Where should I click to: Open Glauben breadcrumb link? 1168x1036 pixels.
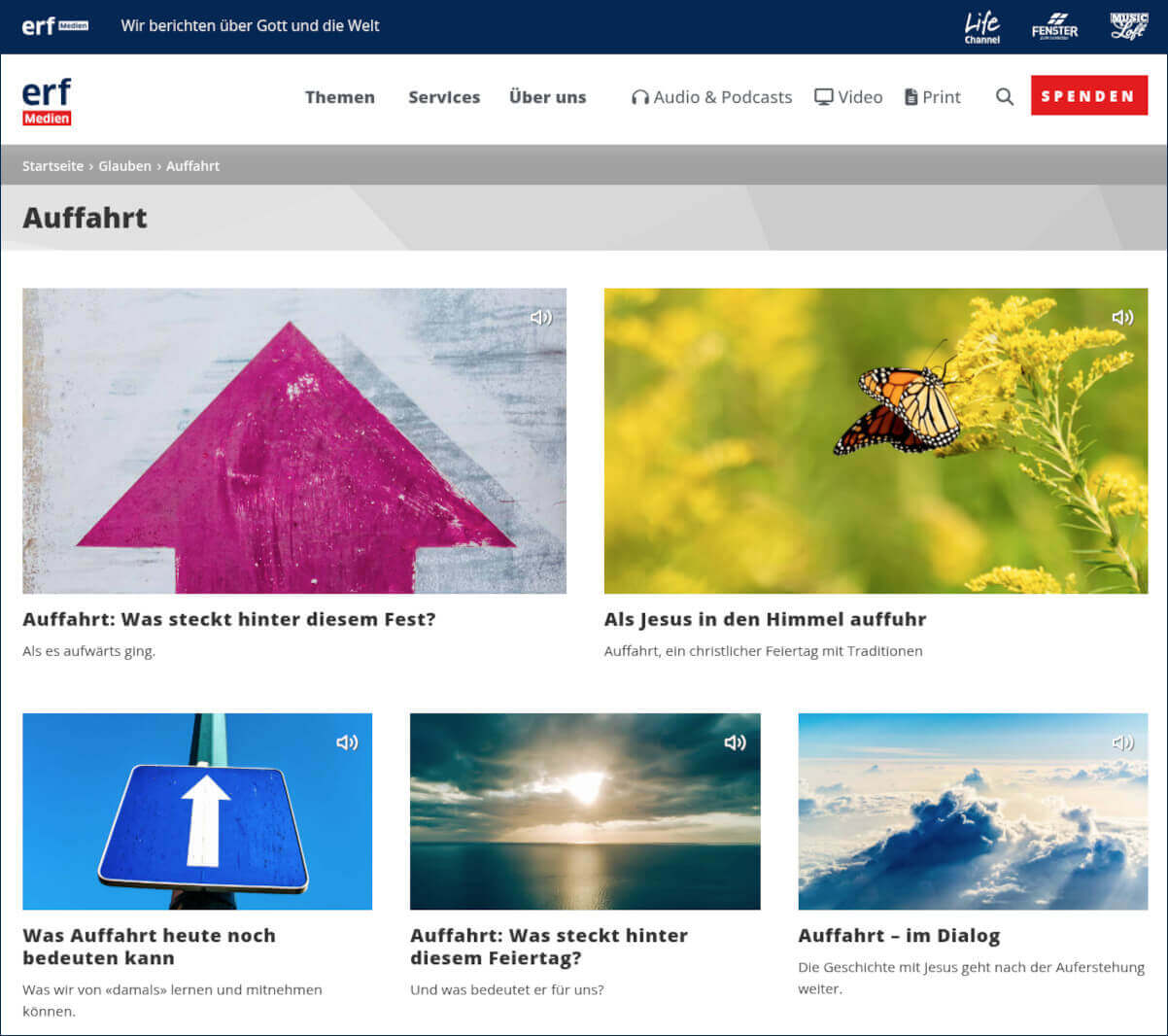point(124,166)
